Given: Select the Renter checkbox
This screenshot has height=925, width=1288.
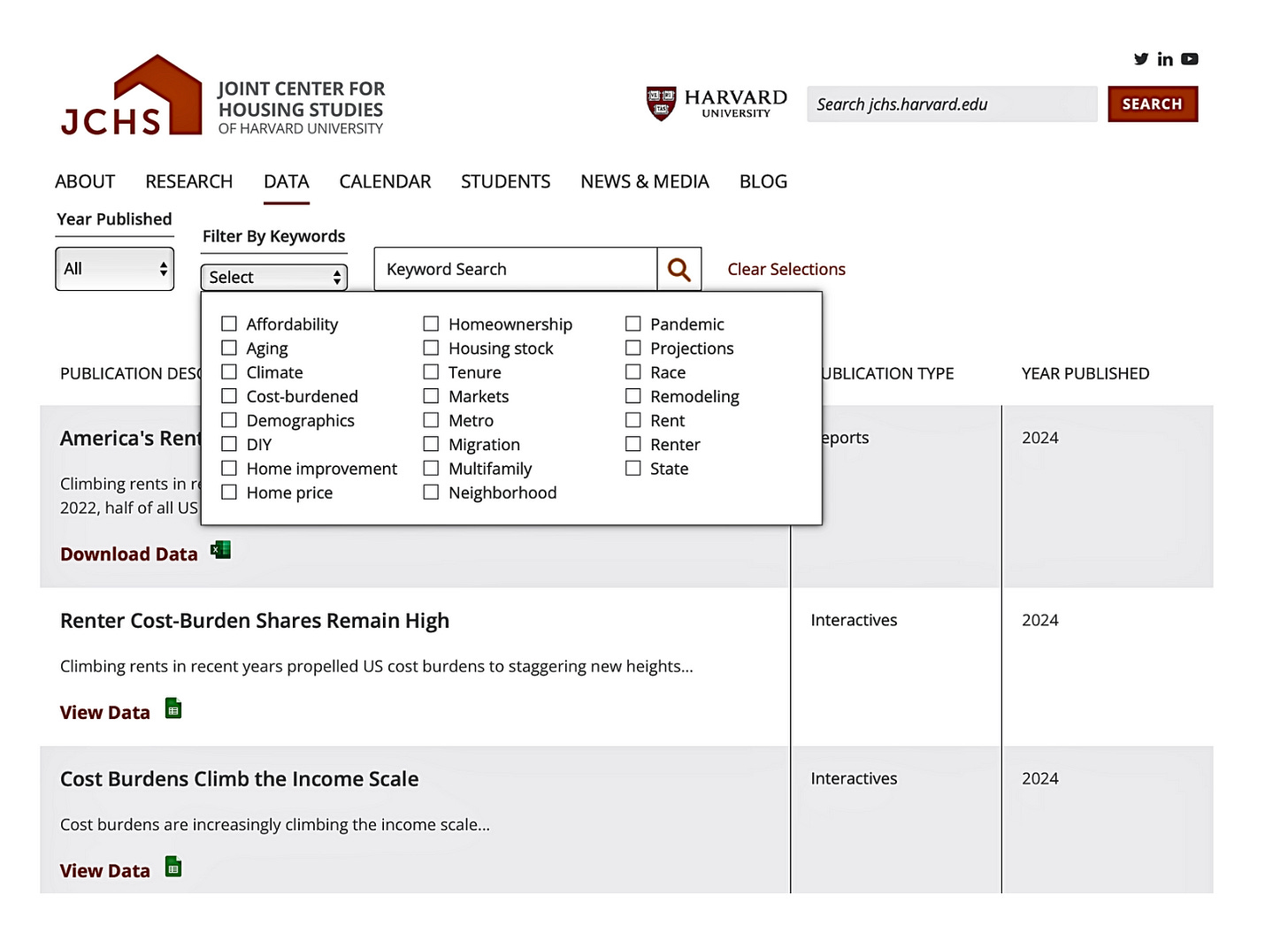Looking at the screenshot, I should (633, 444).
